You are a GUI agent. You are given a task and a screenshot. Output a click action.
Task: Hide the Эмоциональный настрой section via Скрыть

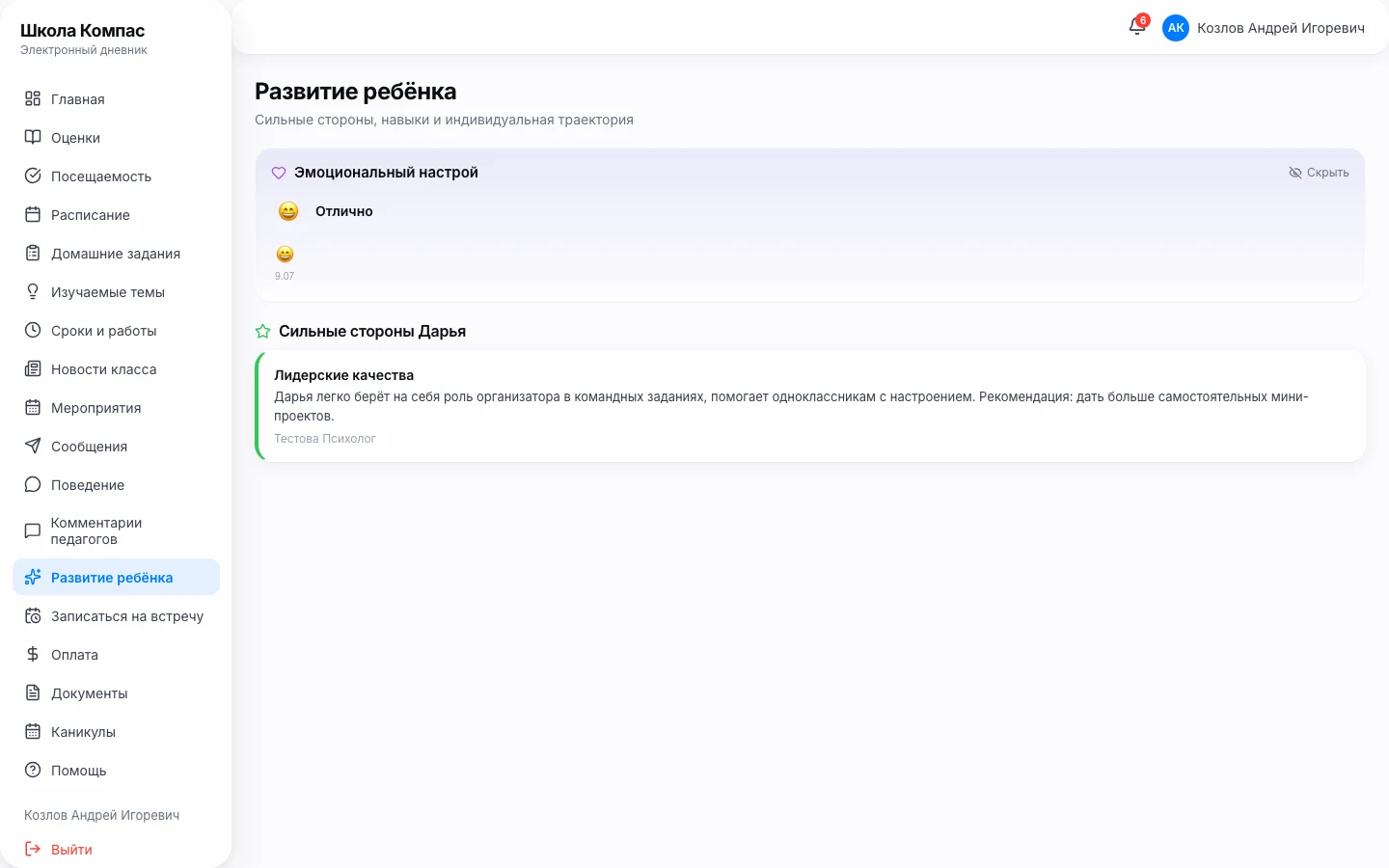click(1319, 173)
